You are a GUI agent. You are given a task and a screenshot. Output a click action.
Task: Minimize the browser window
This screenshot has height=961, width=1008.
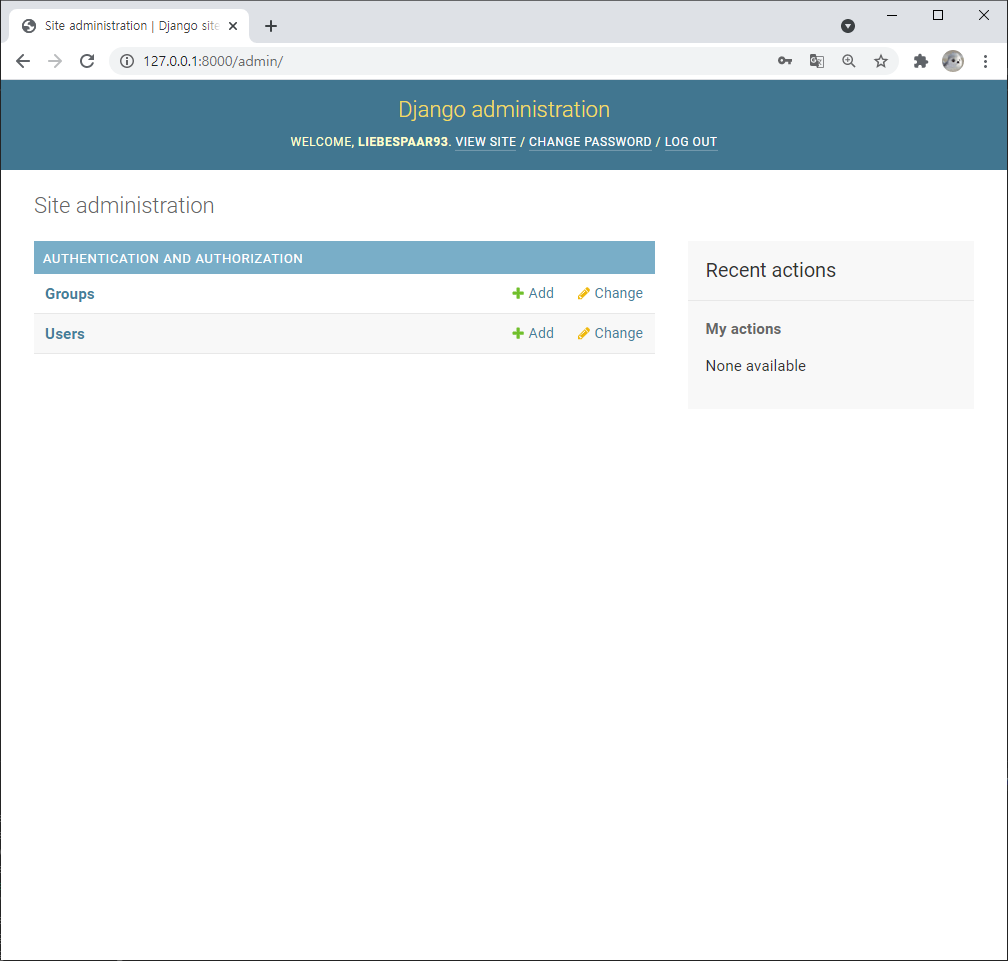pyautogui.click(x=892, y=15)
